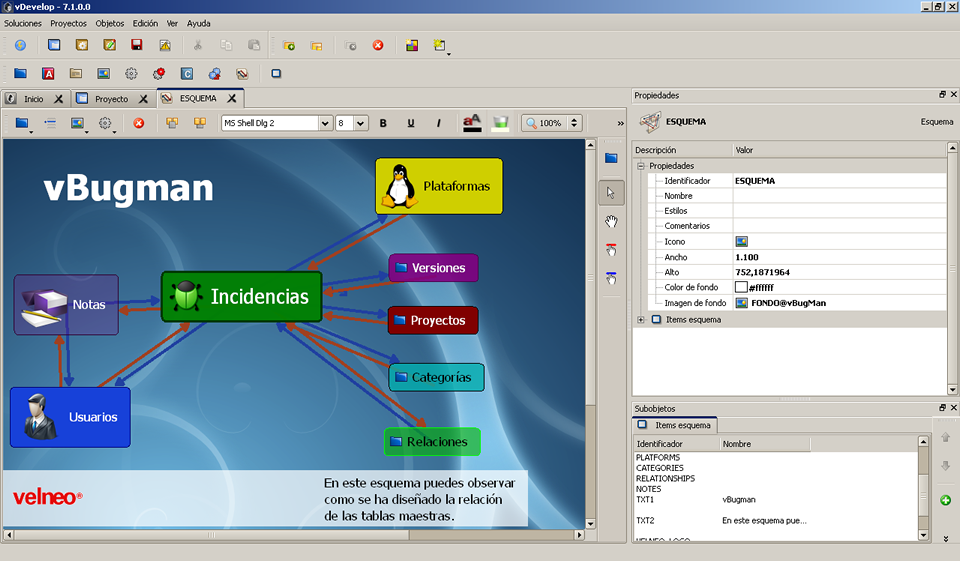Open the font size dropdown showing 8
Image resolution: width=960 pixels, height=561 pixels.
(x=361, y=123)
